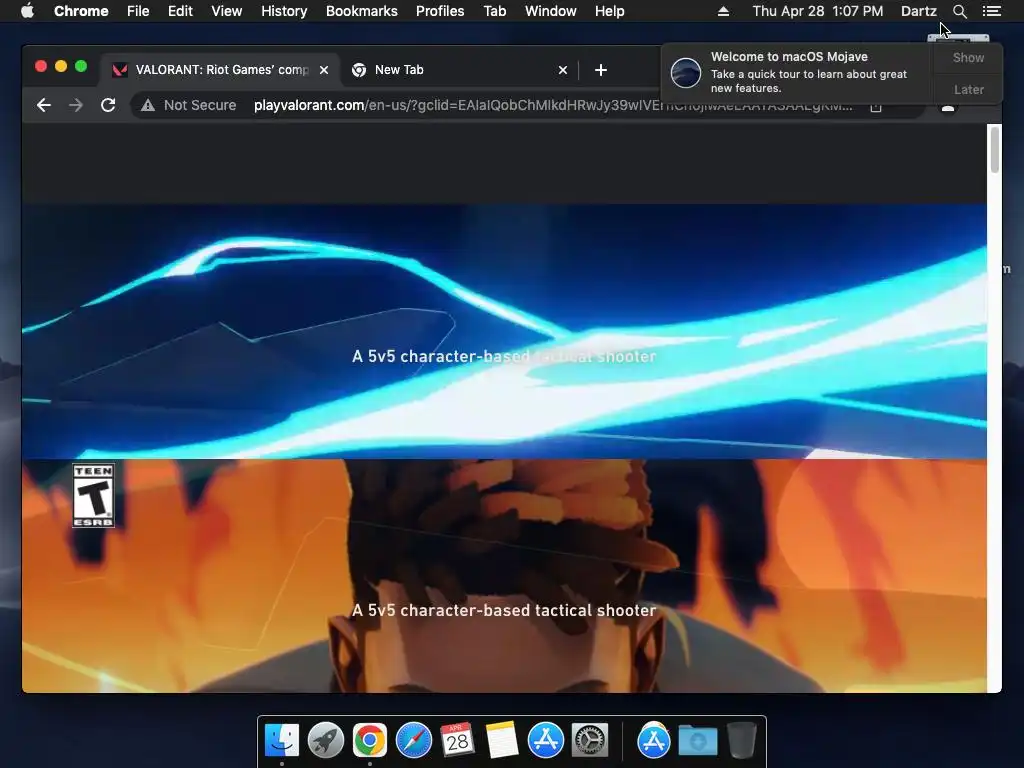Open Notification Center list icon
The width and height of the screenshot is (1024, 768).
(991, 11)
